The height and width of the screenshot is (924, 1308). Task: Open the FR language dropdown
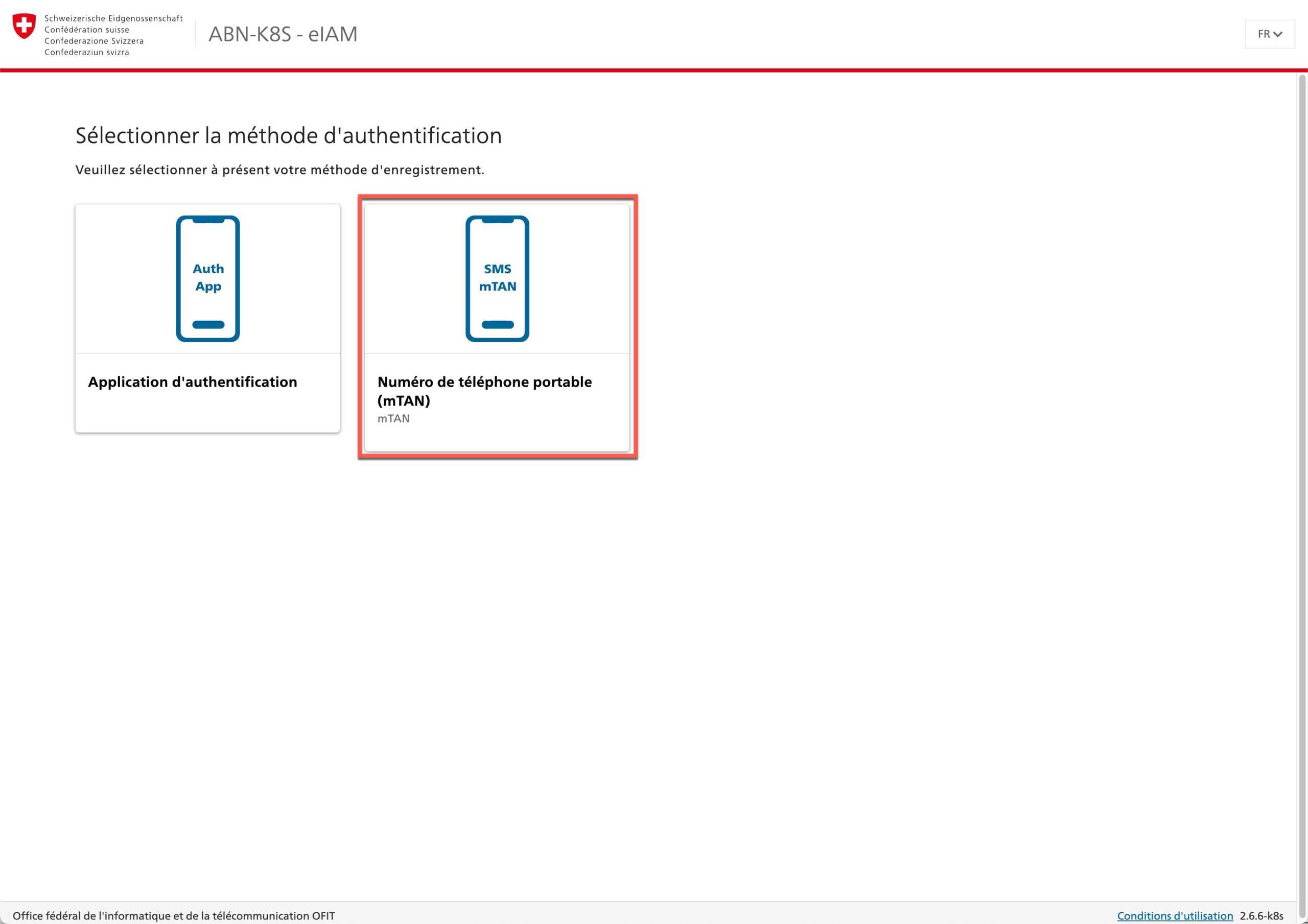1269,34
